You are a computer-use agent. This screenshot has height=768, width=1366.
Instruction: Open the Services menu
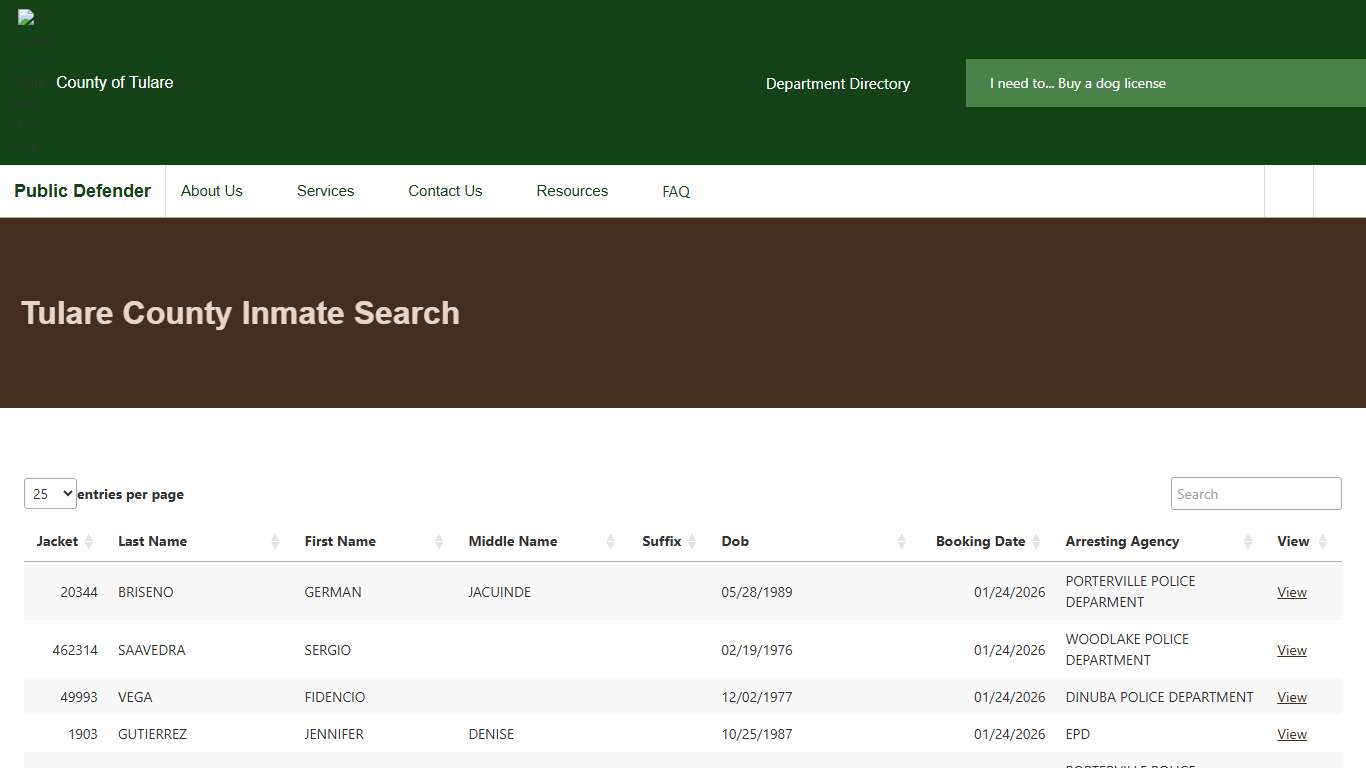pos(325,191)
